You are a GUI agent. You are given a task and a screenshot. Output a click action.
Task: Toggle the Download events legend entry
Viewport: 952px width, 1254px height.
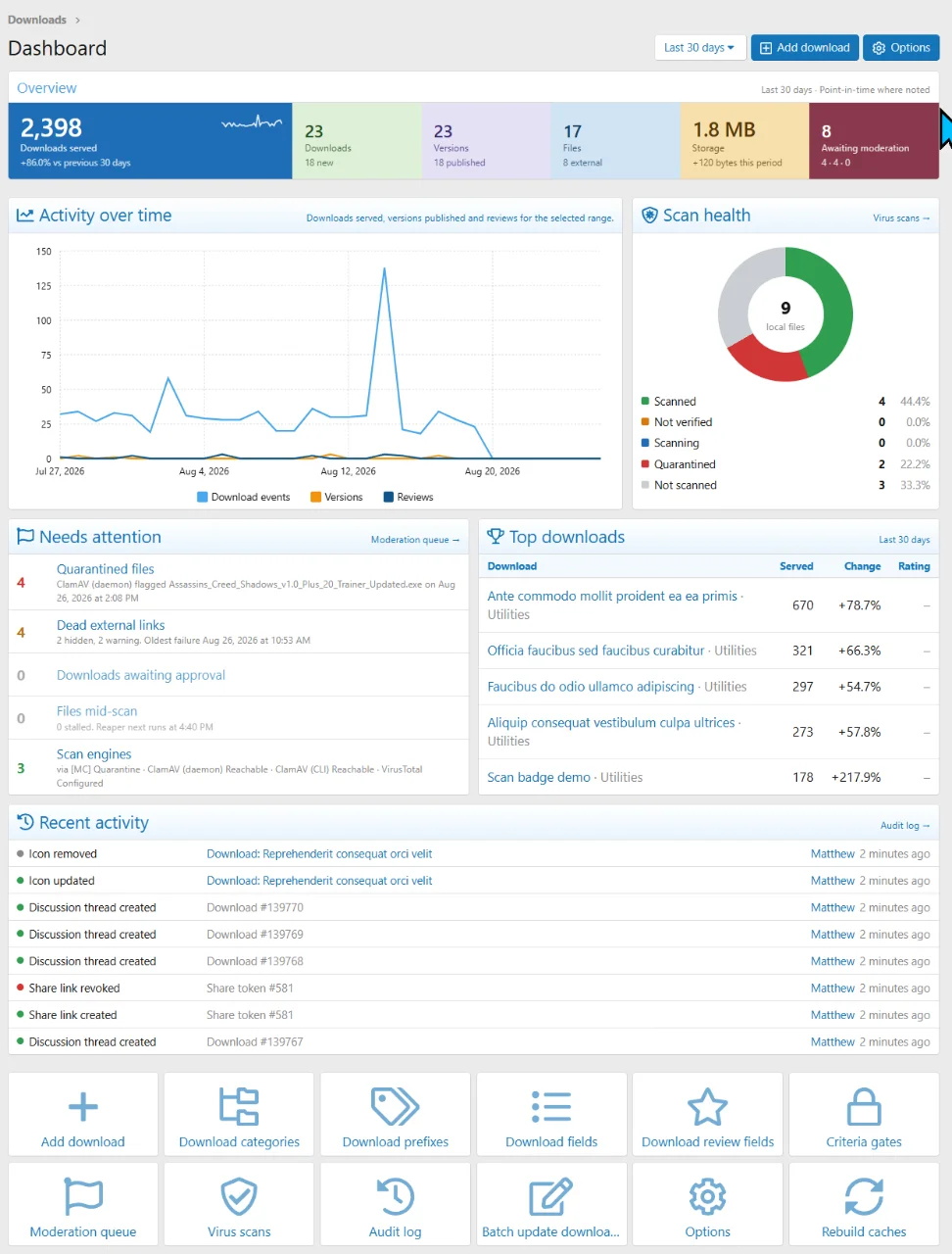coord(244,498)
